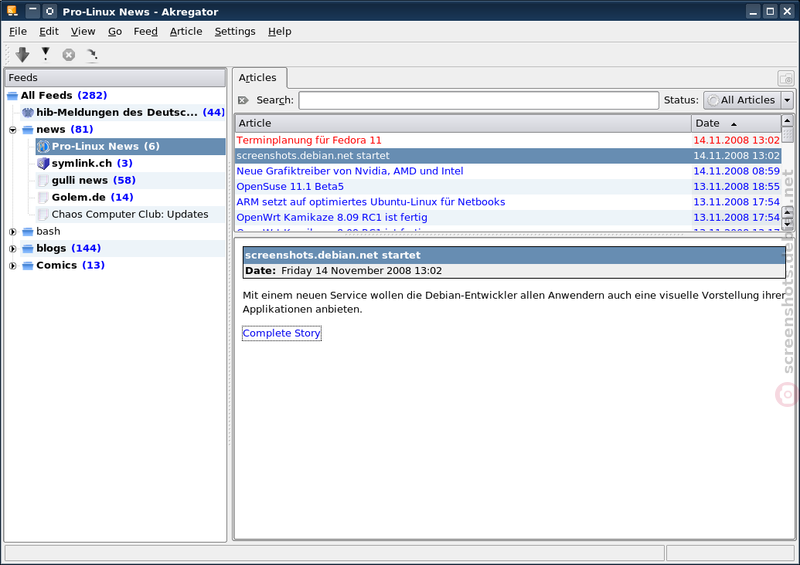Click the Fetch All Feeds toolbar icon
The image size is (800, 565).
coord(45,54)
